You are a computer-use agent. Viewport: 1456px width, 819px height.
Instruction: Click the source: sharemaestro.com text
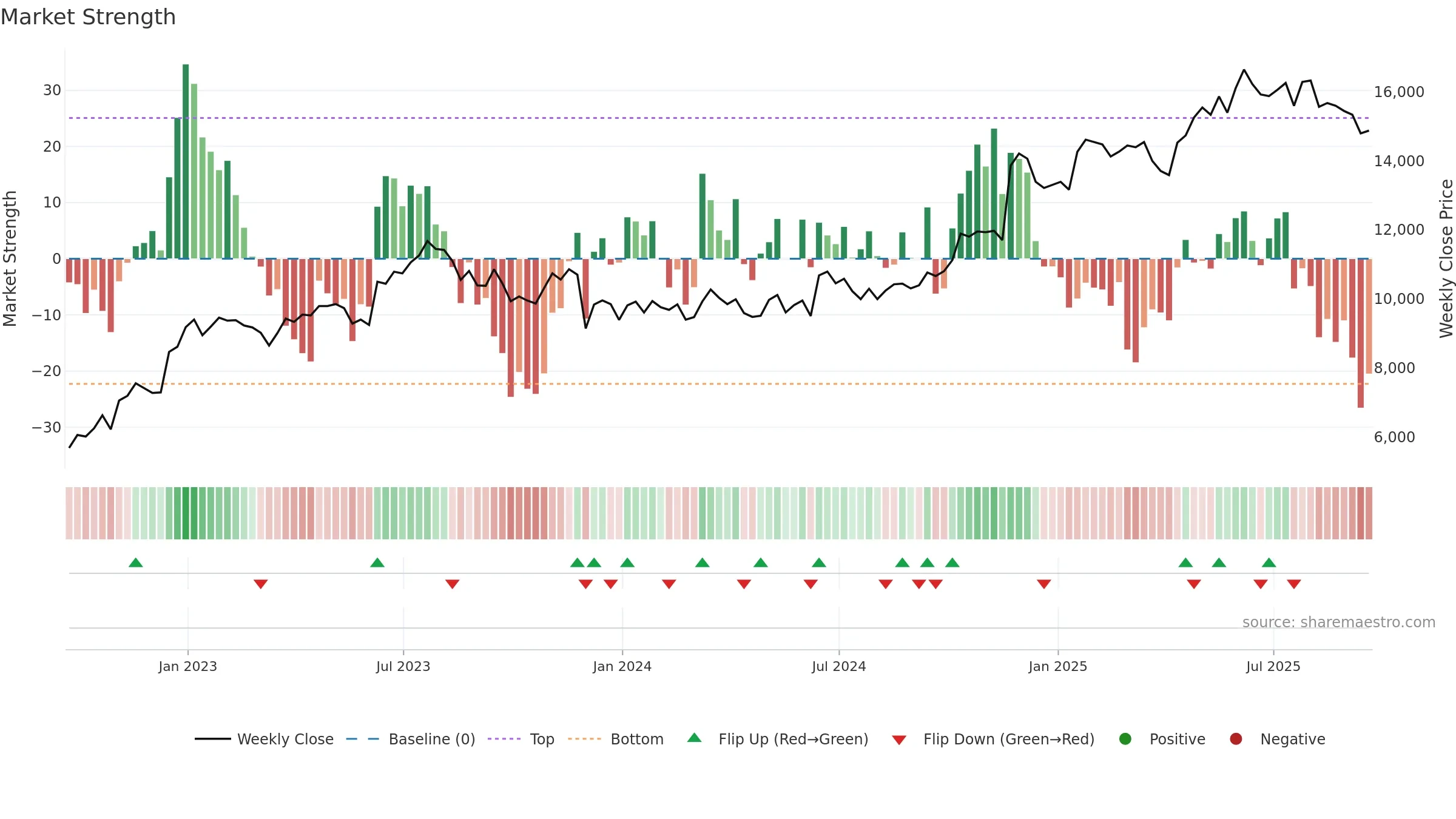click(x=1339, y=622)
